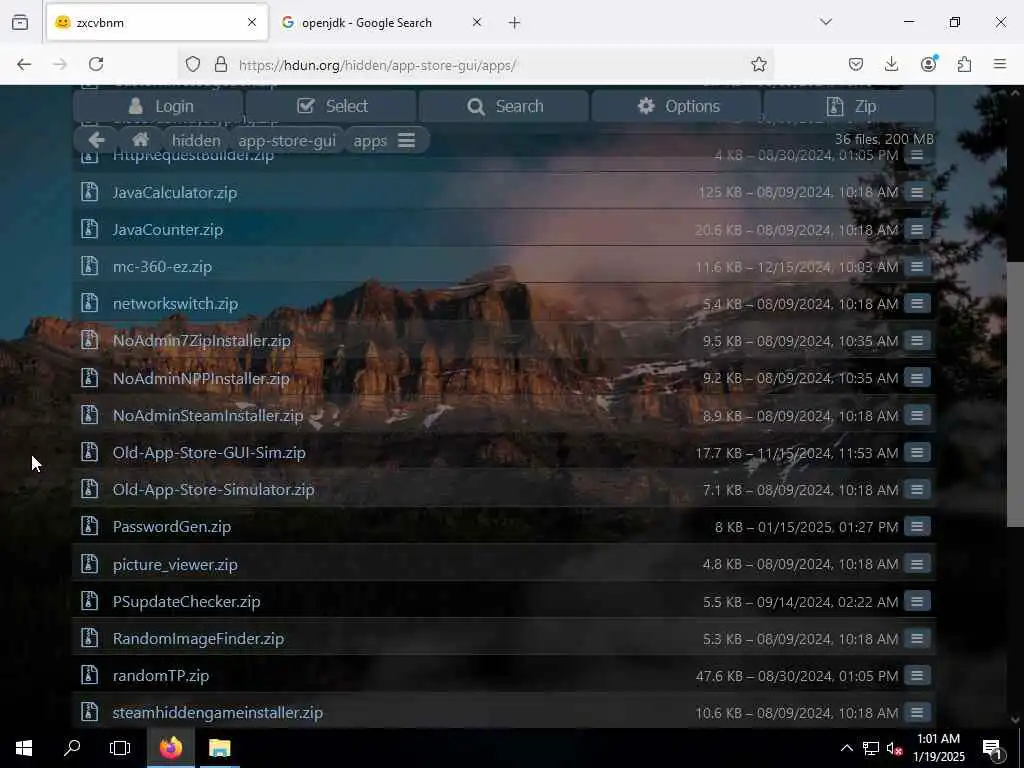This screenshot has height=768, width=1024.
Task: Click the zip icon beside JavaCounter.zip
Action: 89,229
